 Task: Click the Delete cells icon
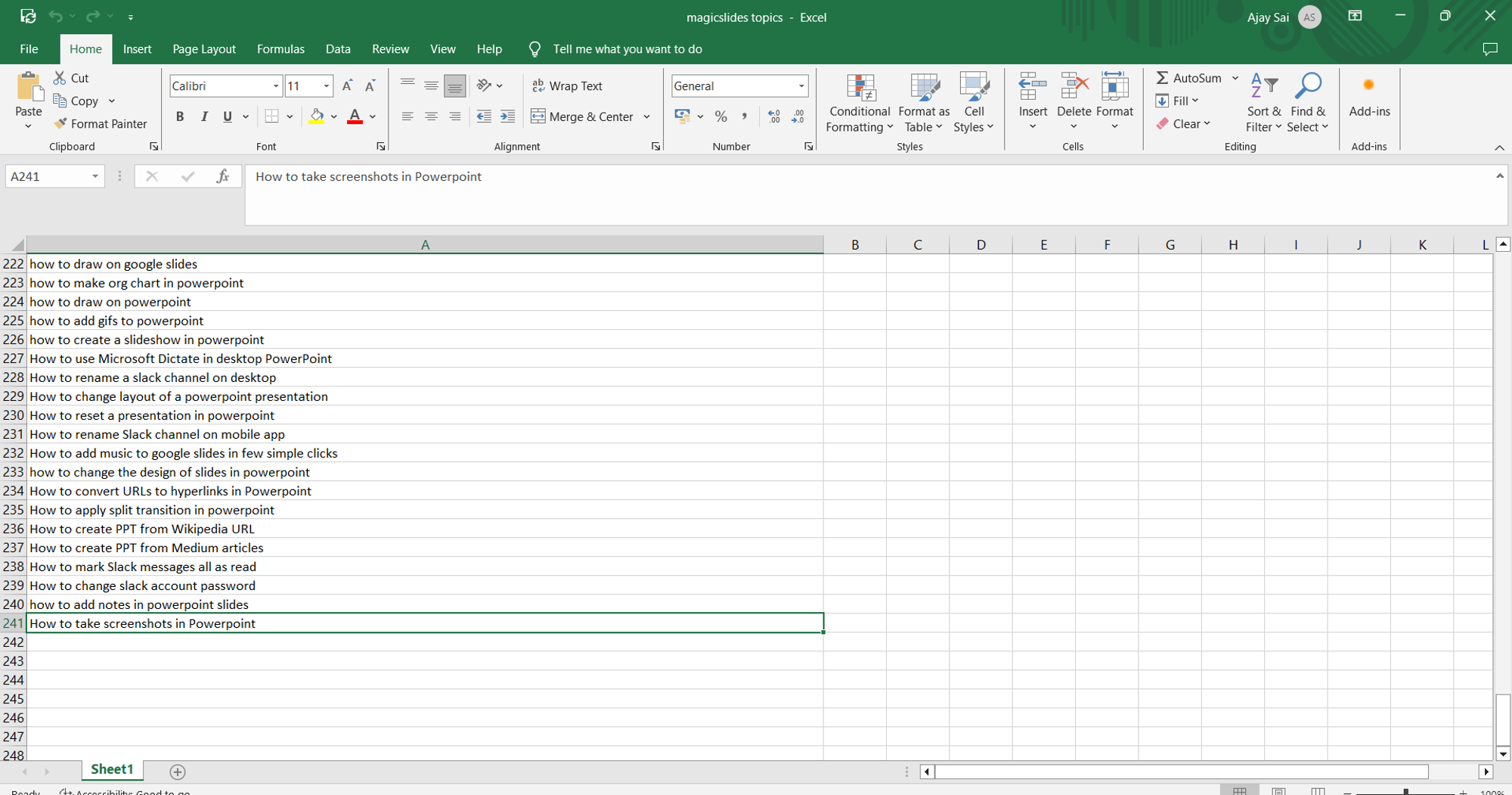click(1074, 86)
